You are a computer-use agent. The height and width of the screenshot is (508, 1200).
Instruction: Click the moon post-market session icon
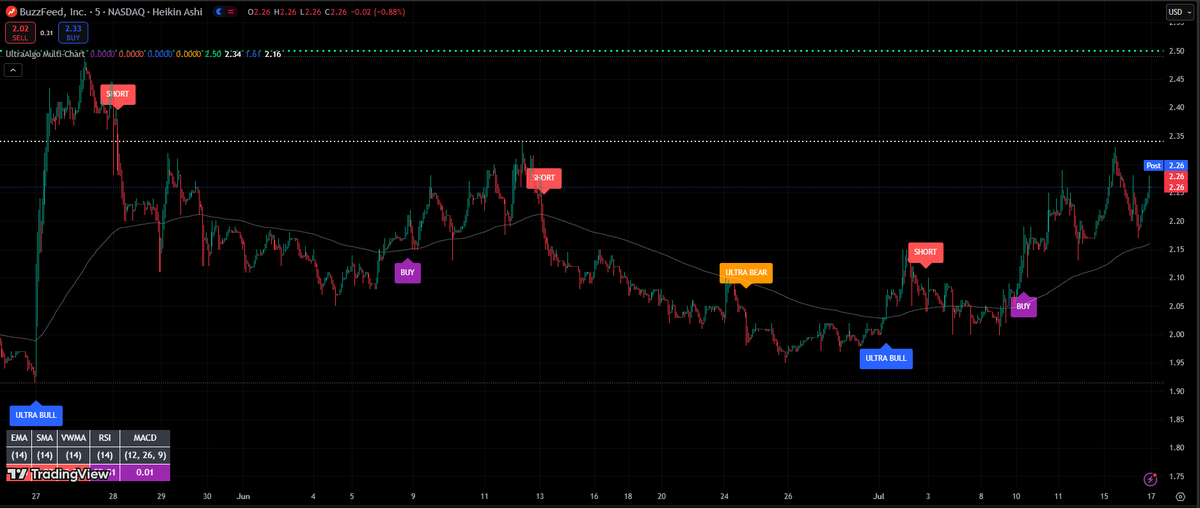pyautogui.click(x=218, y=12)
